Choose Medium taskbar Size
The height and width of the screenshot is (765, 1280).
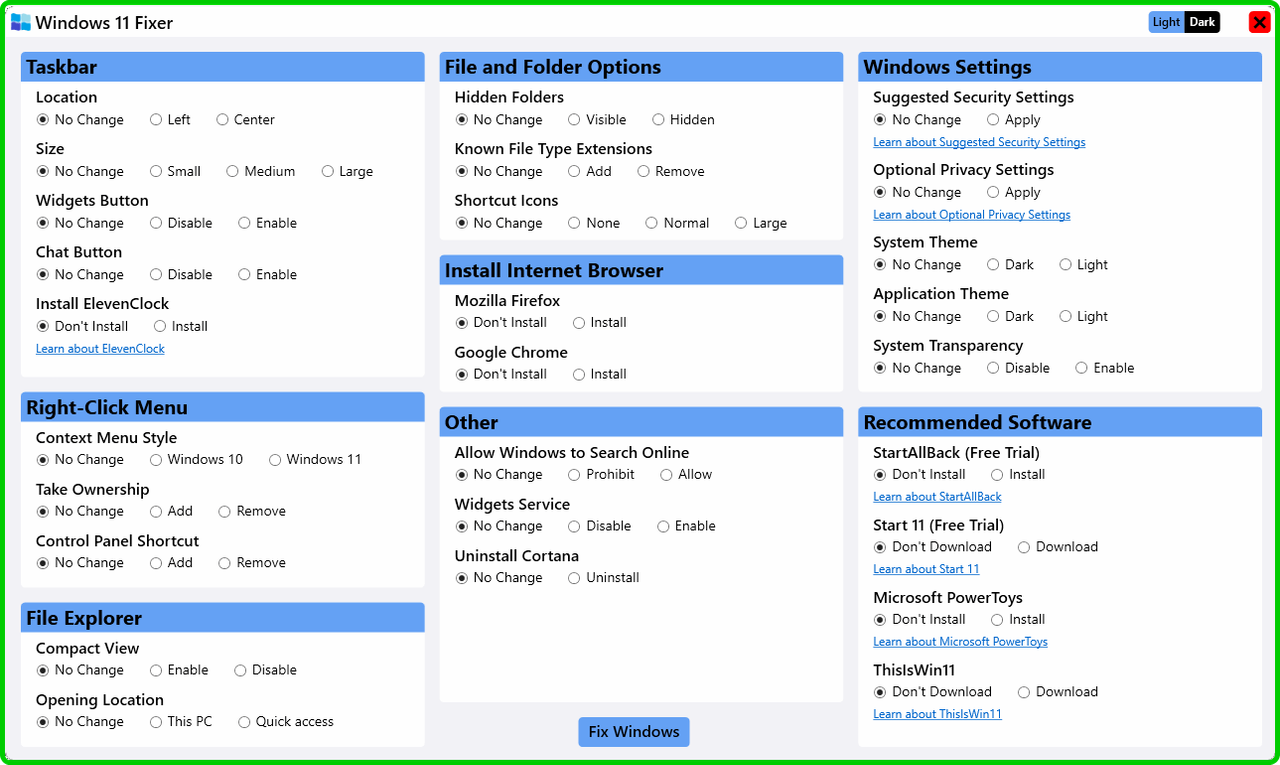260,172
